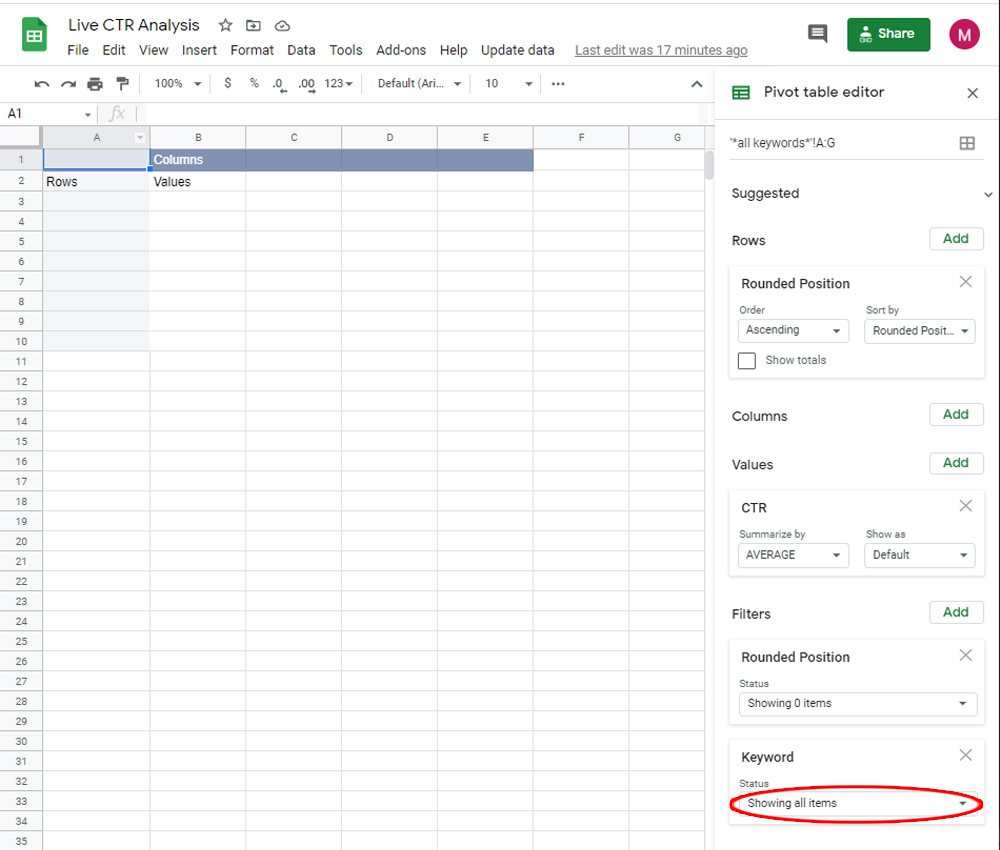
Task: Click Add button next to Columns
Action: pyautogui.click(x=956, y=414)
